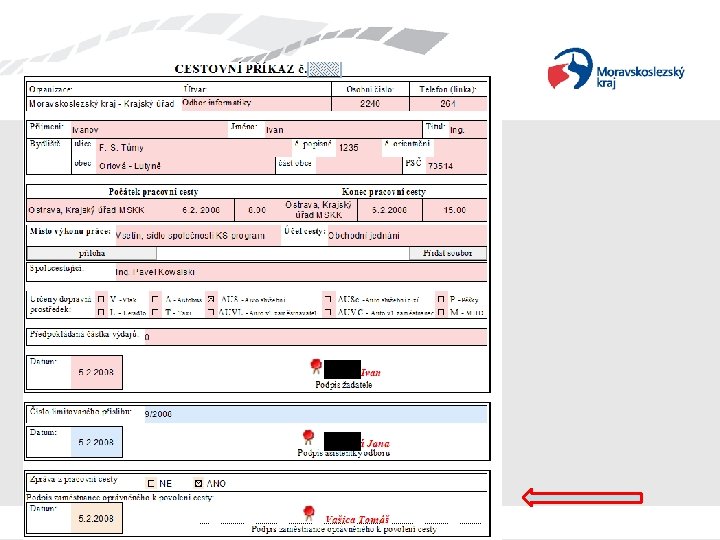Uncheck ANO for Zpráva z pracovní cesty
This screenshot has width=720, height=540.
click(198, 484)
